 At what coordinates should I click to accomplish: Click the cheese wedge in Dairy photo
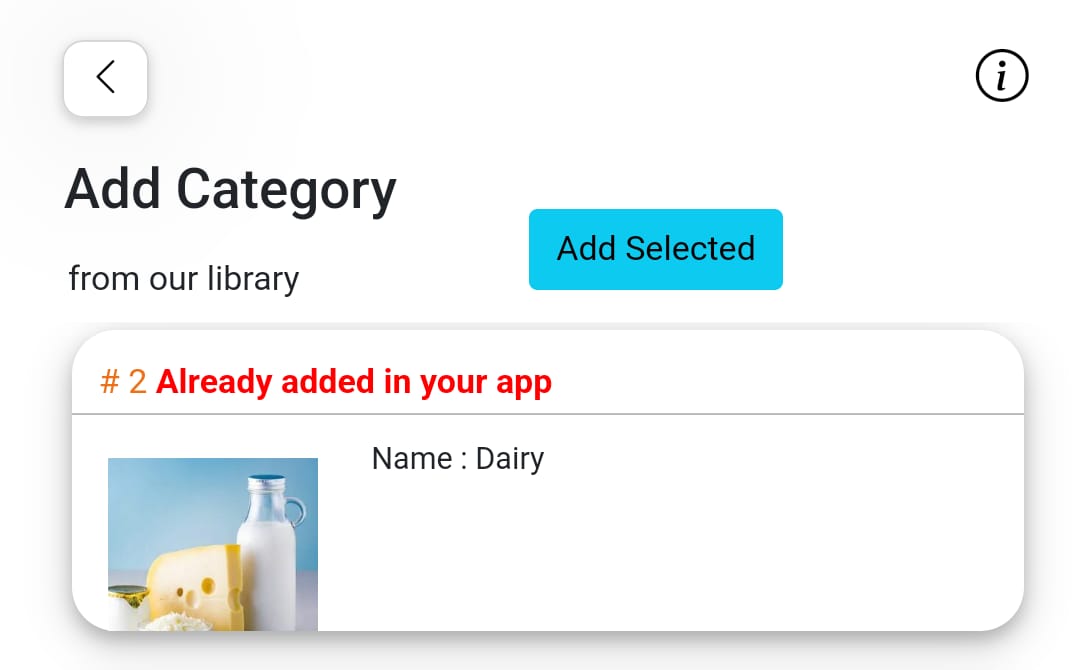point(196,584)
